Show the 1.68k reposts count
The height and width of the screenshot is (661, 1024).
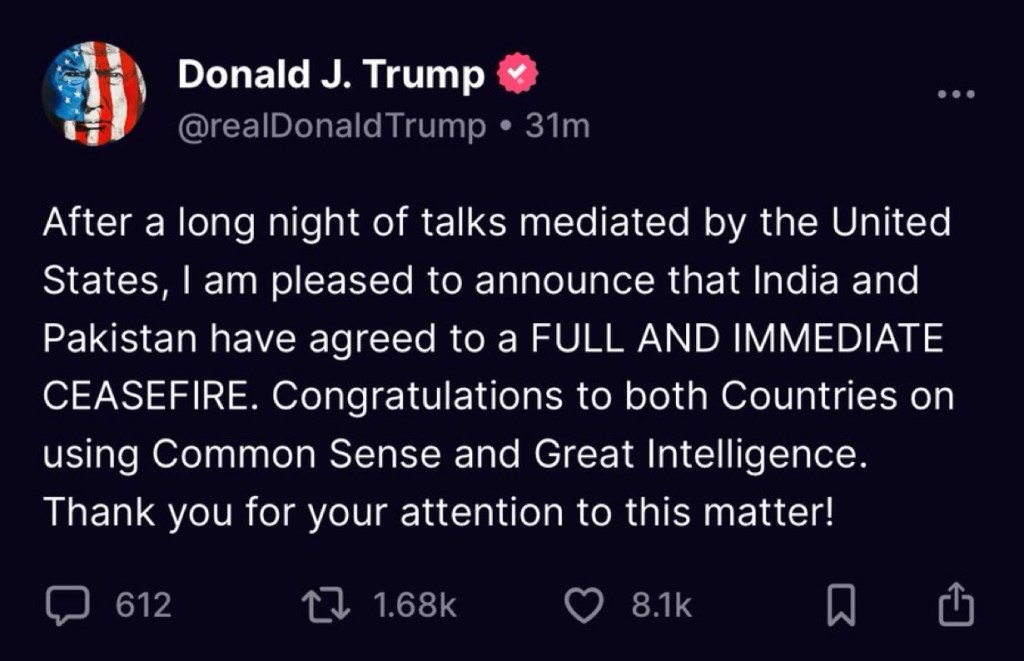[414, 605]
